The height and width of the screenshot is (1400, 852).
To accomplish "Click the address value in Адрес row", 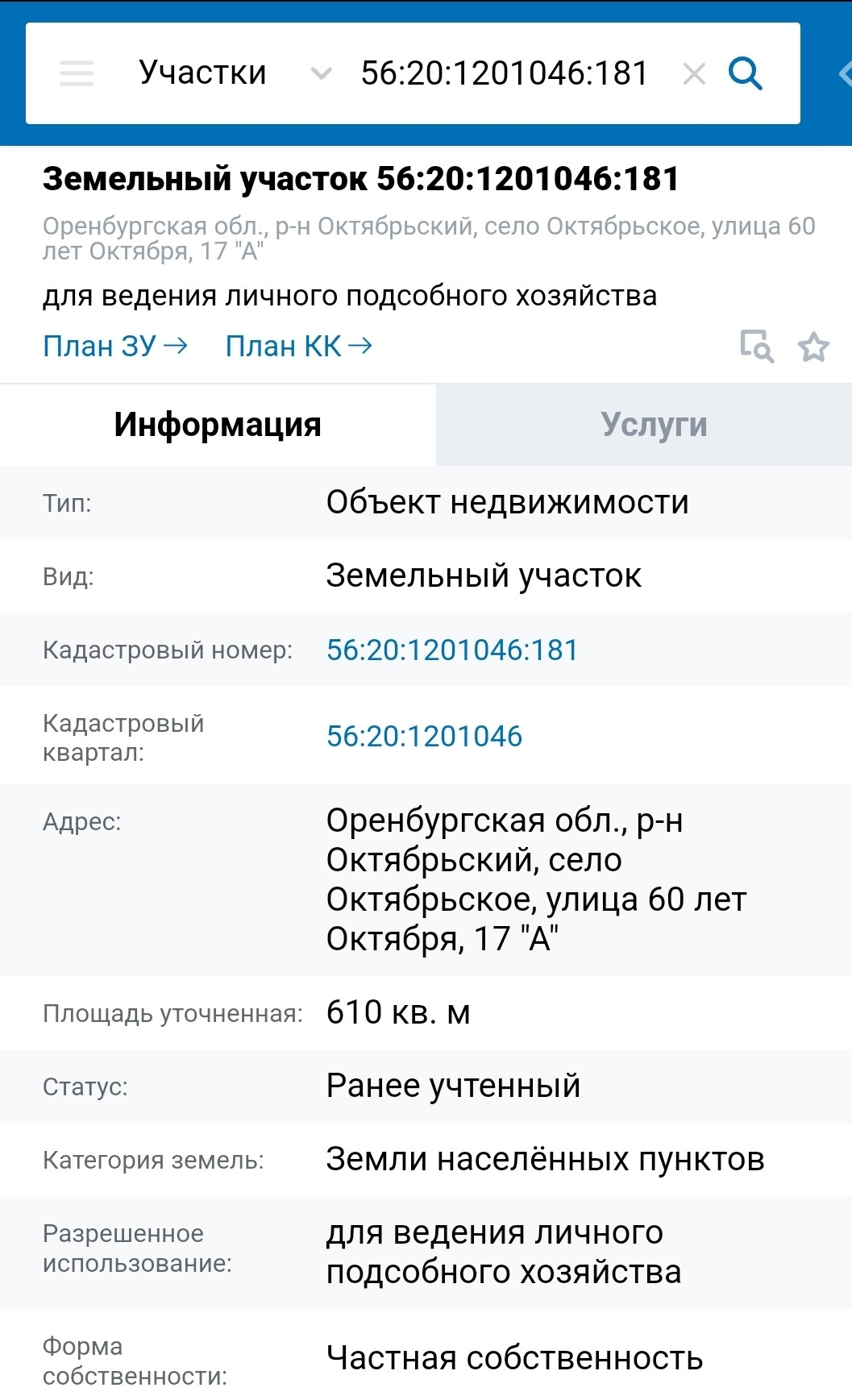I will tap(535, 879).
